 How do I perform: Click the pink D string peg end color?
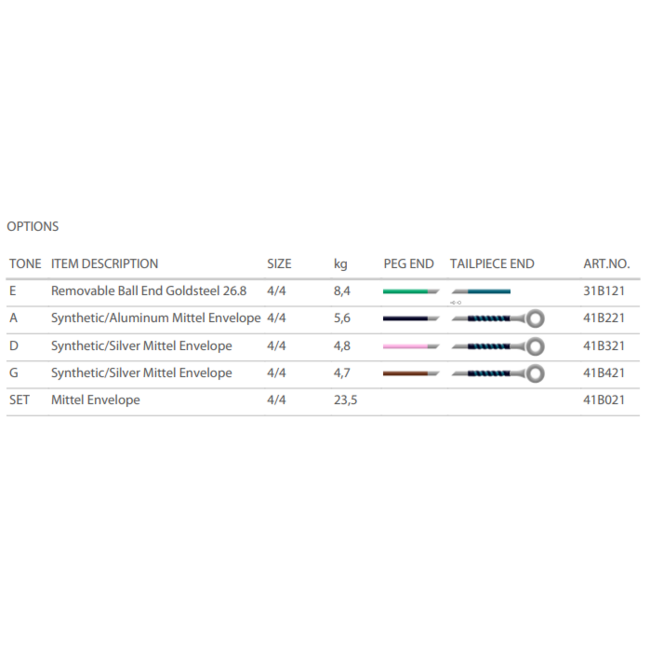click(406, 346)
